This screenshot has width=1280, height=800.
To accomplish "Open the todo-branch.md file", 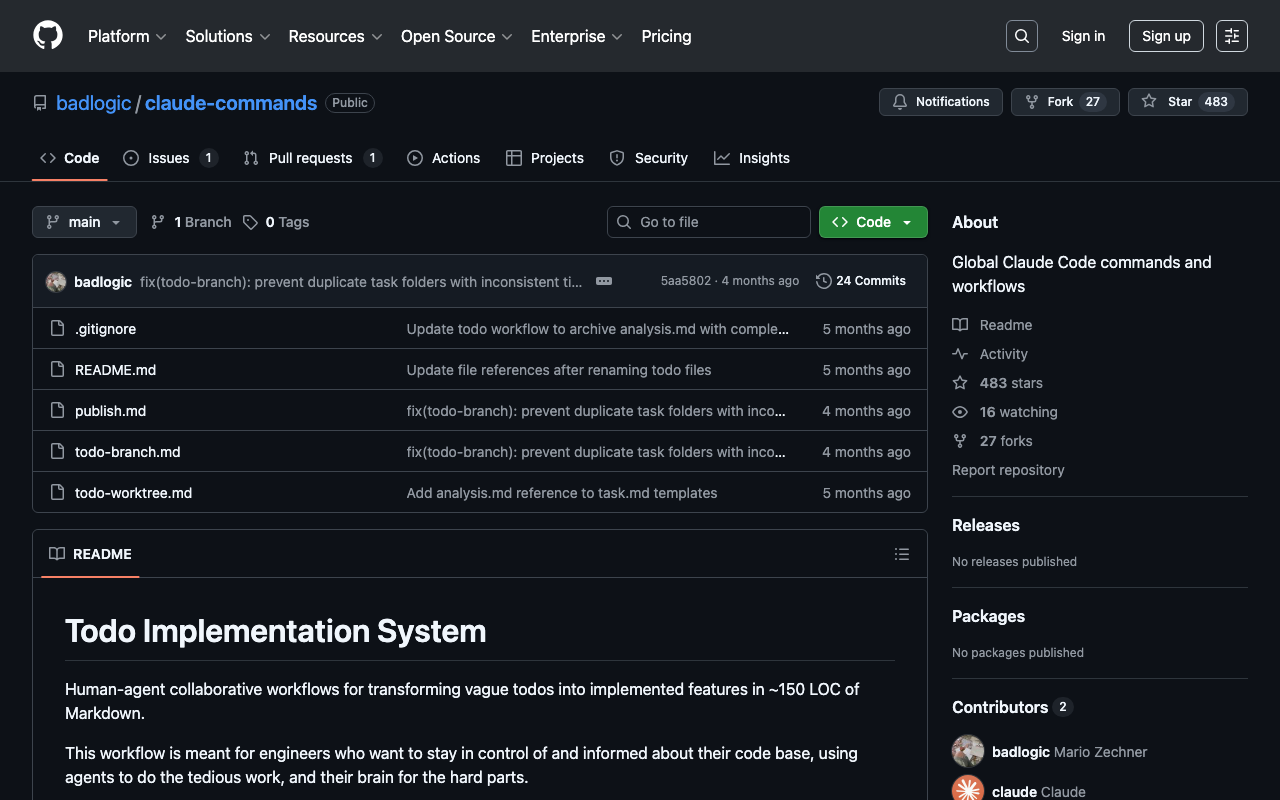I will pyautogui.click(x=127, y=452).
